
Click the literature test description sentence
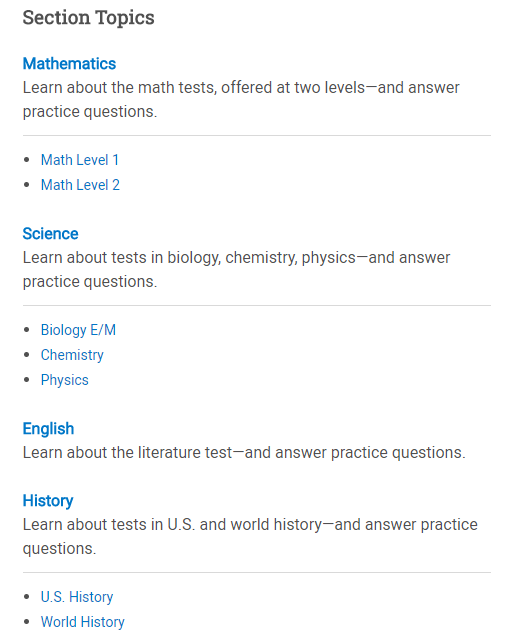tap(244, 453)
